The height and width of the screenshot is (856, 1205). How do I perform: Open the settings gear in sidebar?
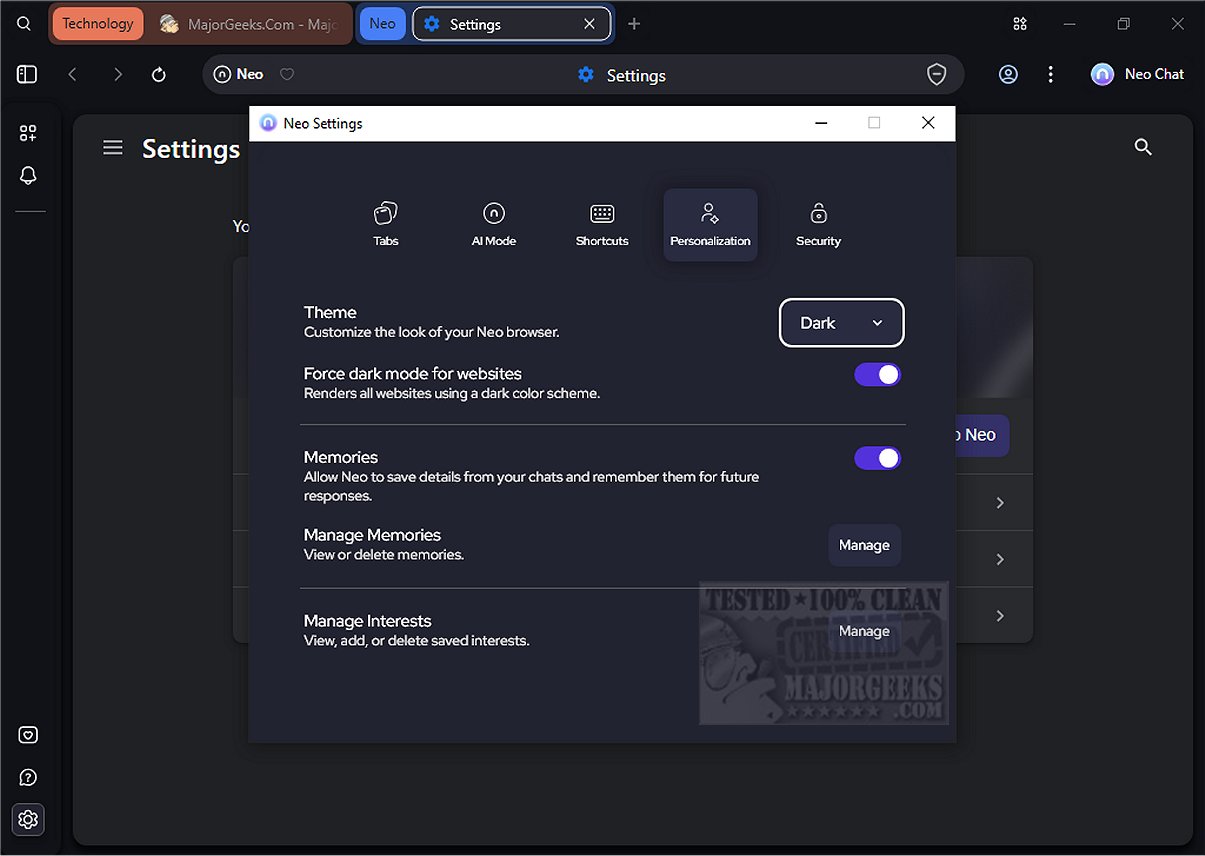click(28, 820)
